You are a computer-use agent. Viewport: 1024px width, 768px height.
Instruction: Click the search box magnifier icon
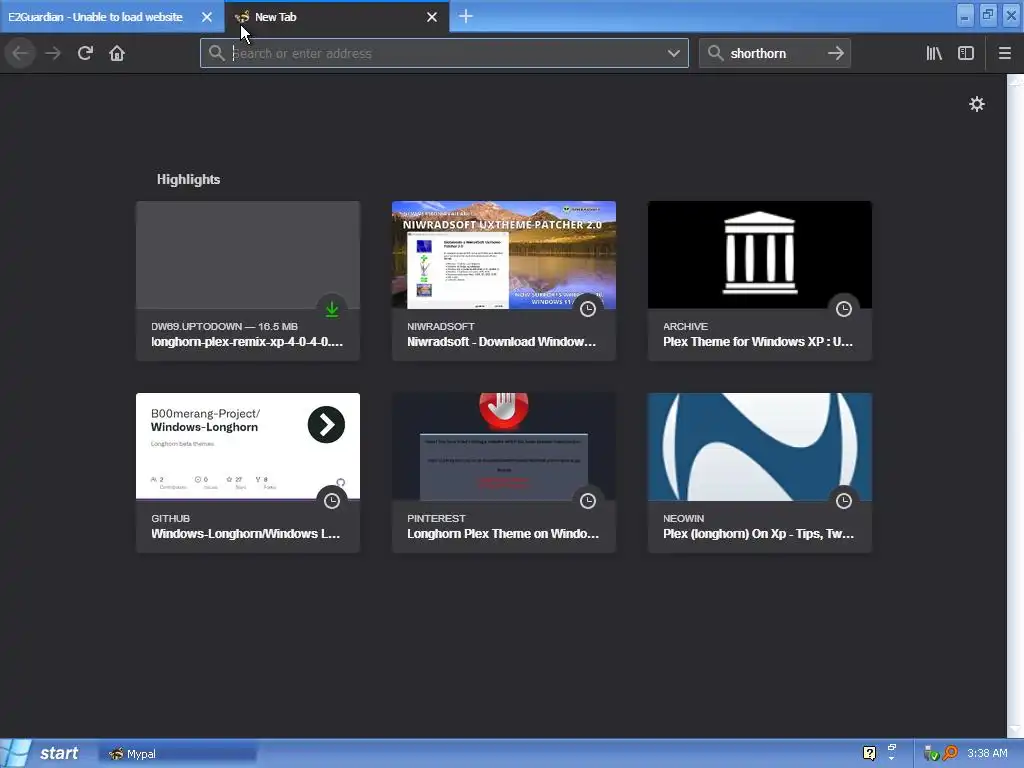tap(715, 53)
